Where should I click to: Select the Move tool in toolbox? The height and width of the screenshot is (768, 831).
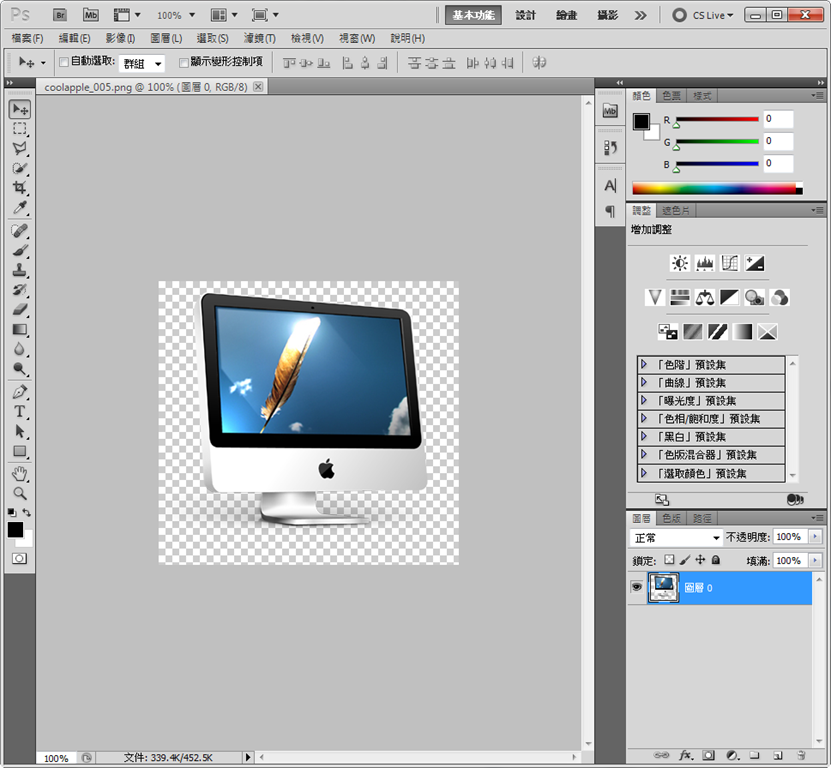(x=20, y=109)
